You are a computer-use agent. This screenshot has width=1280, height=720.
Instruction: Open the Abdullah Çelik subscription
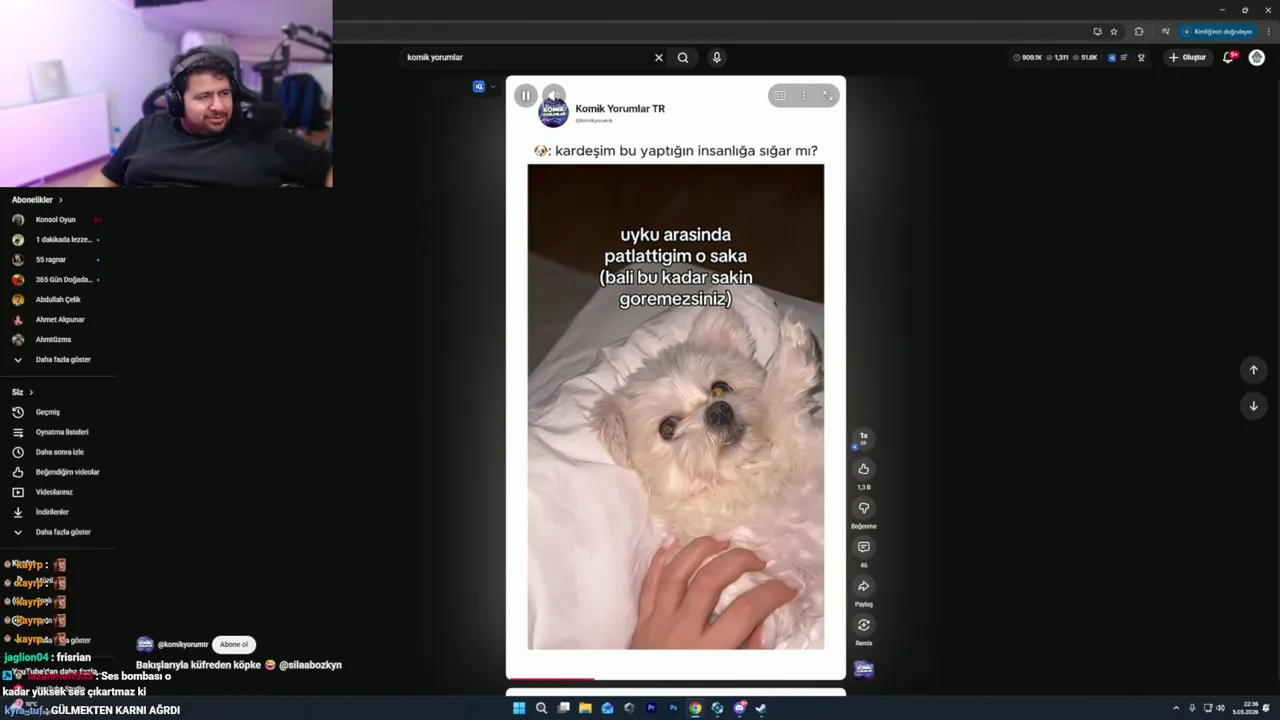tap(57, 300)
